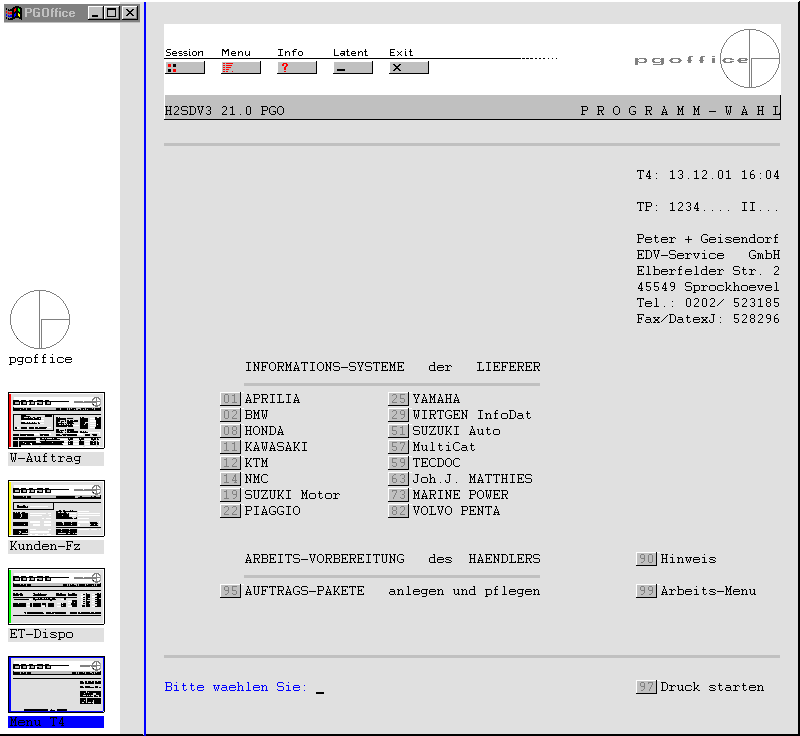Open the Menu list icon button
The image size is (800, 736).
240,68
